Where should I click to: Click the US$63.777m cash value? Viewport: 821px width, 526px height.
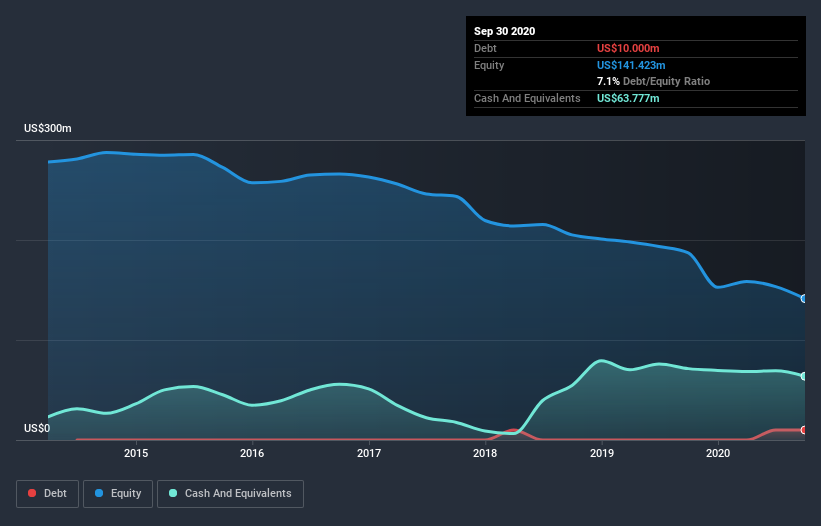(x=628, y=98)
